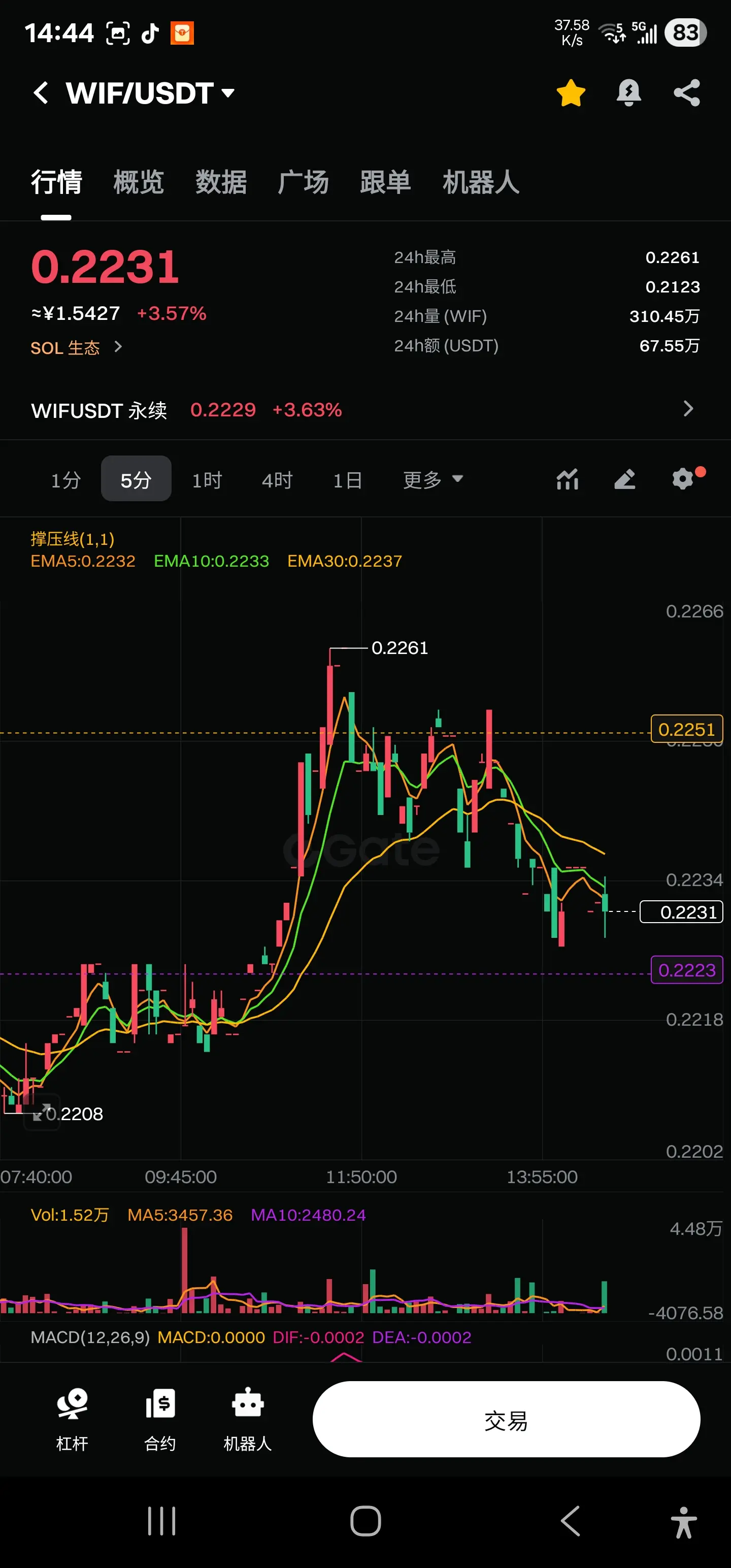Expand the SOL 生态 chevron arrow
Viewport: 731px width, 1568px height.
pos(118,347)
